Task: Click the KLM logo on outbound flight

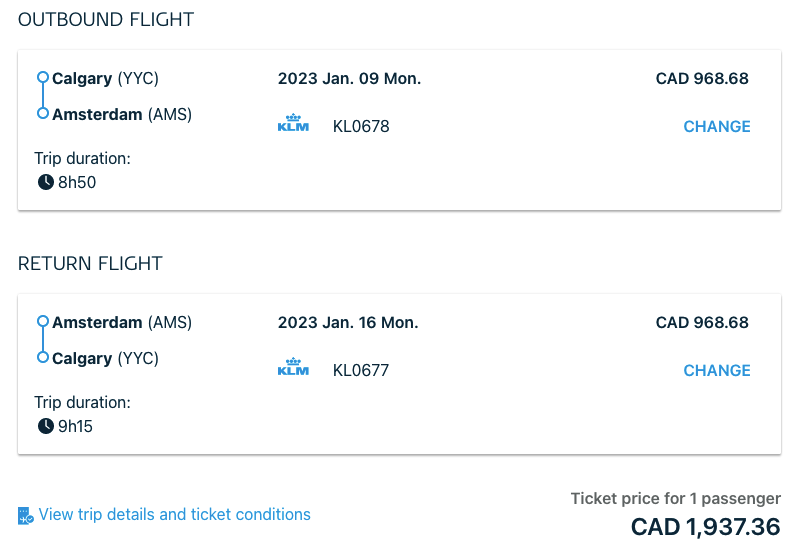Action: [x=293, y=123]
